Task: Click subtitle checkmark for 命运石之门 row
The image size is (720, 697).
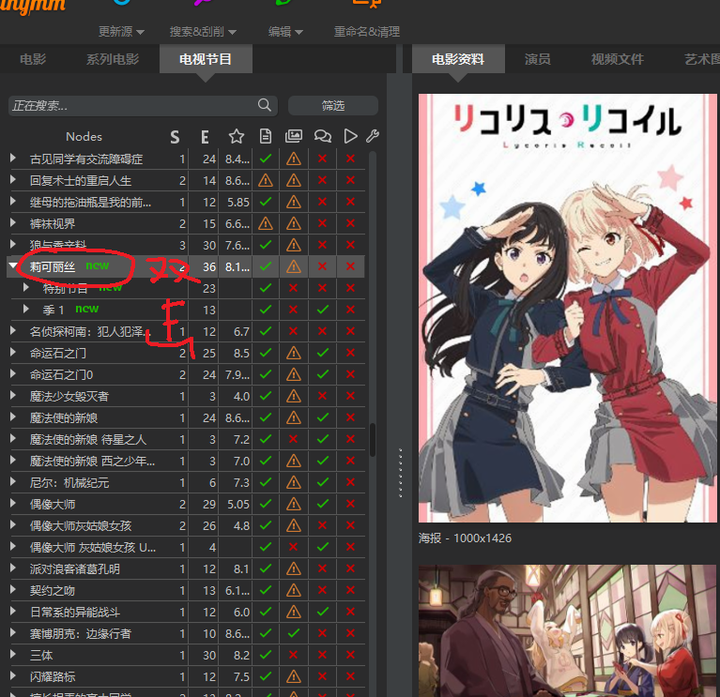Action: (x=322, y=353)
